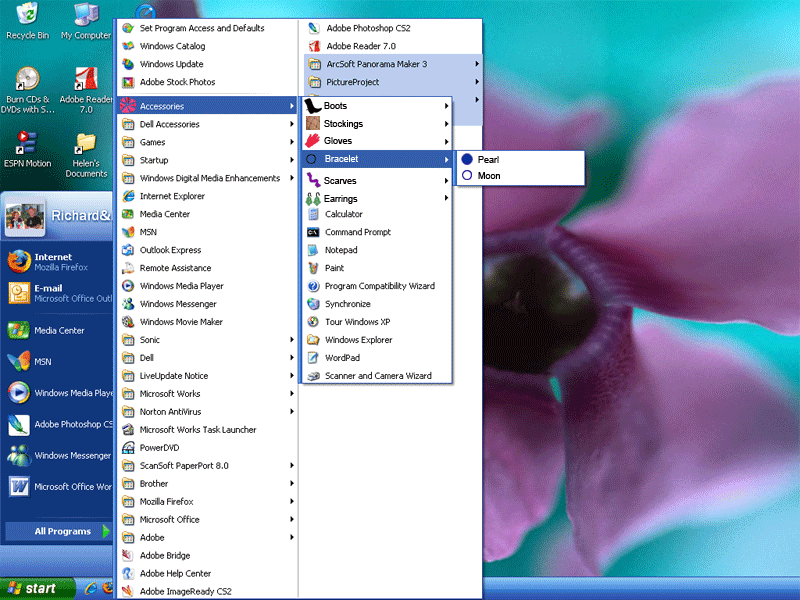Open the My Computer desktop icon
800x600 pixels.
86,20
